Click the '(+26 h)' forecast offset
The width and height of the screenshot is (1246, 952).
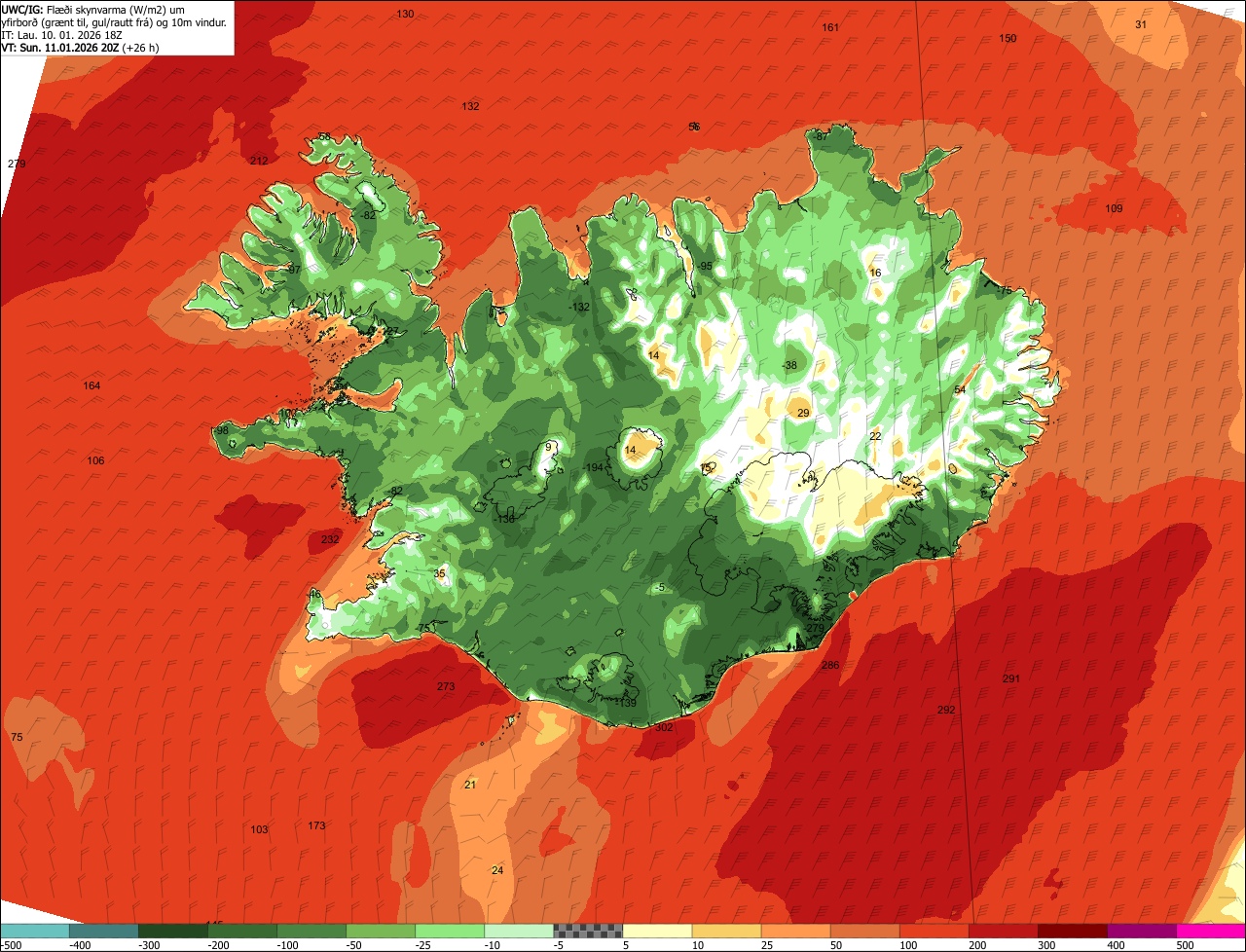[141, 47]
